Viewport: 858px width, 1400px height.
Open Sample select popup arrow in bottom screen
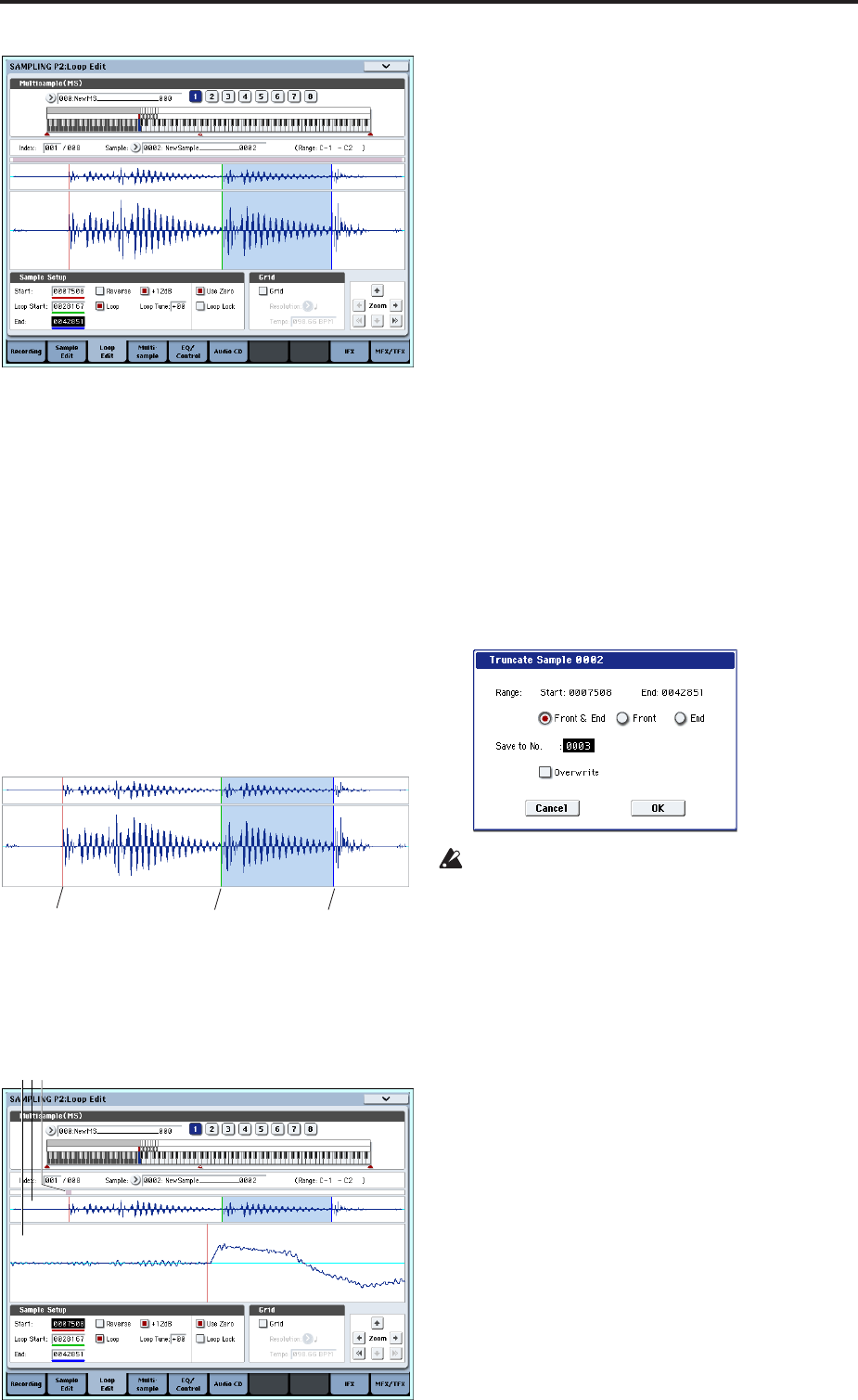(135, 1181)
